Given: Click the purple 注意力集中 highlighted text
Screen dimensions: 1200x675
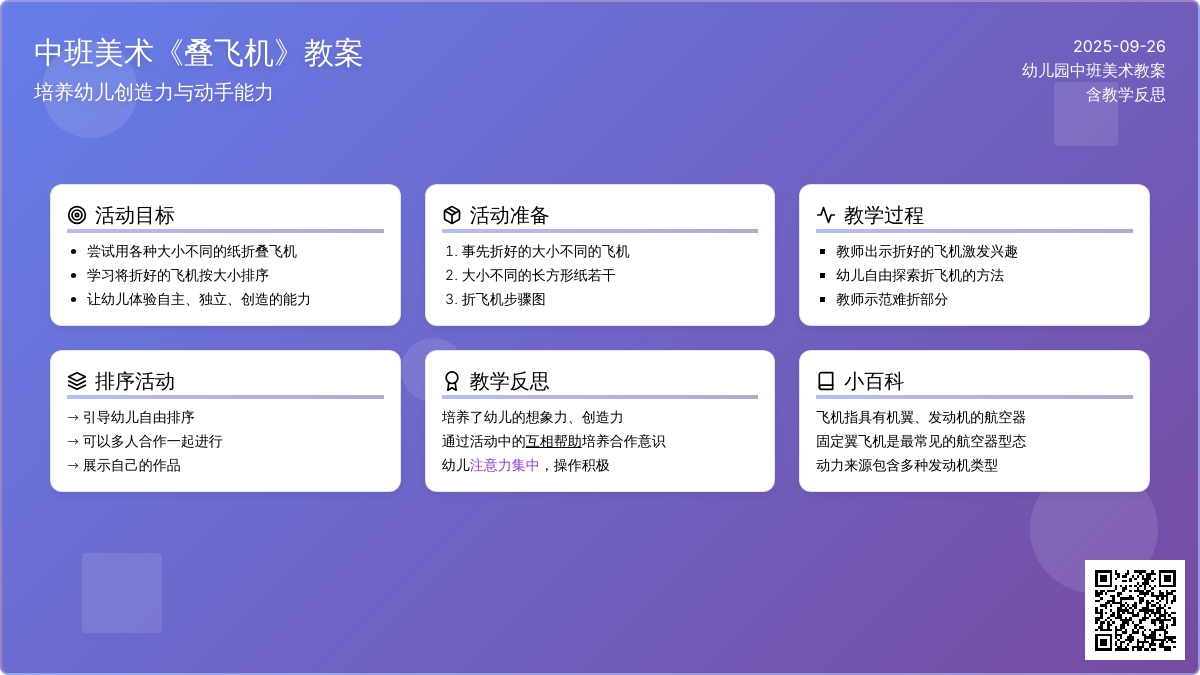Looking at the screenshot, I should [x=505, y=465].
